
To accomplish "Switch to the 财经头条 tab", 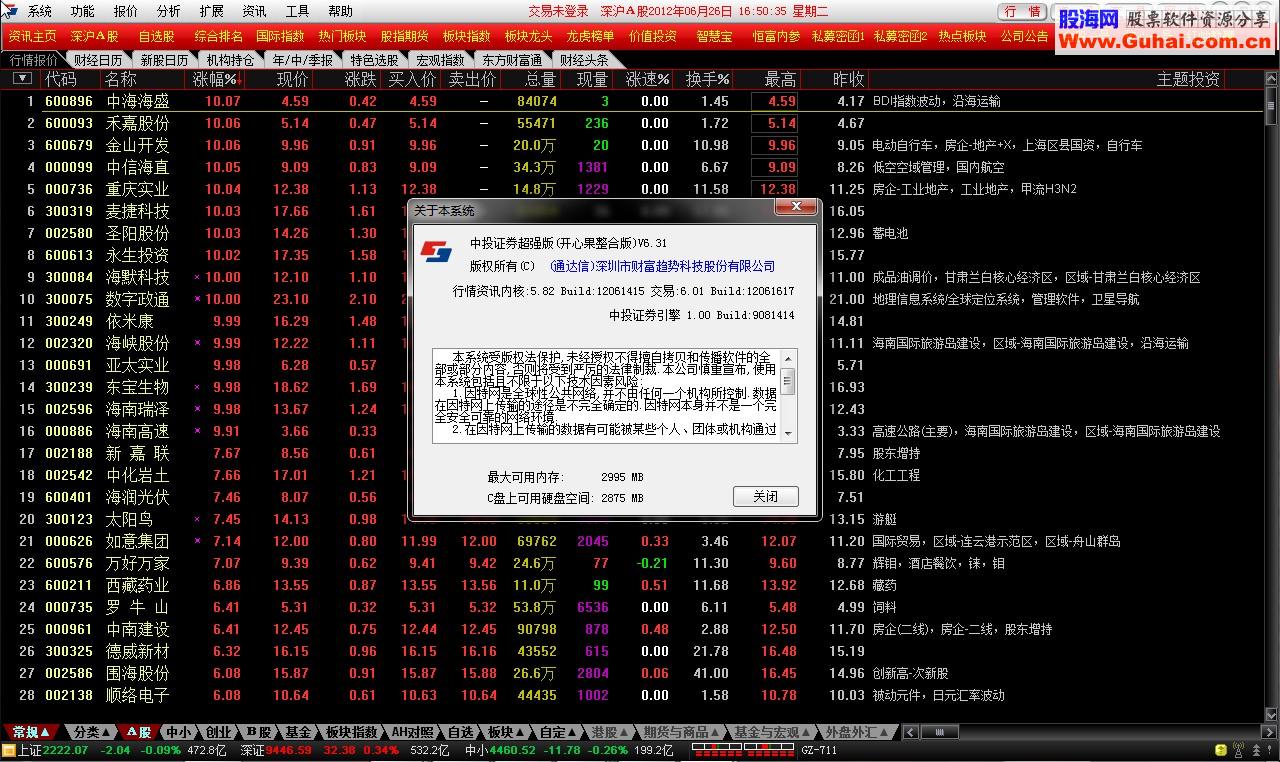I will point(584,60).
